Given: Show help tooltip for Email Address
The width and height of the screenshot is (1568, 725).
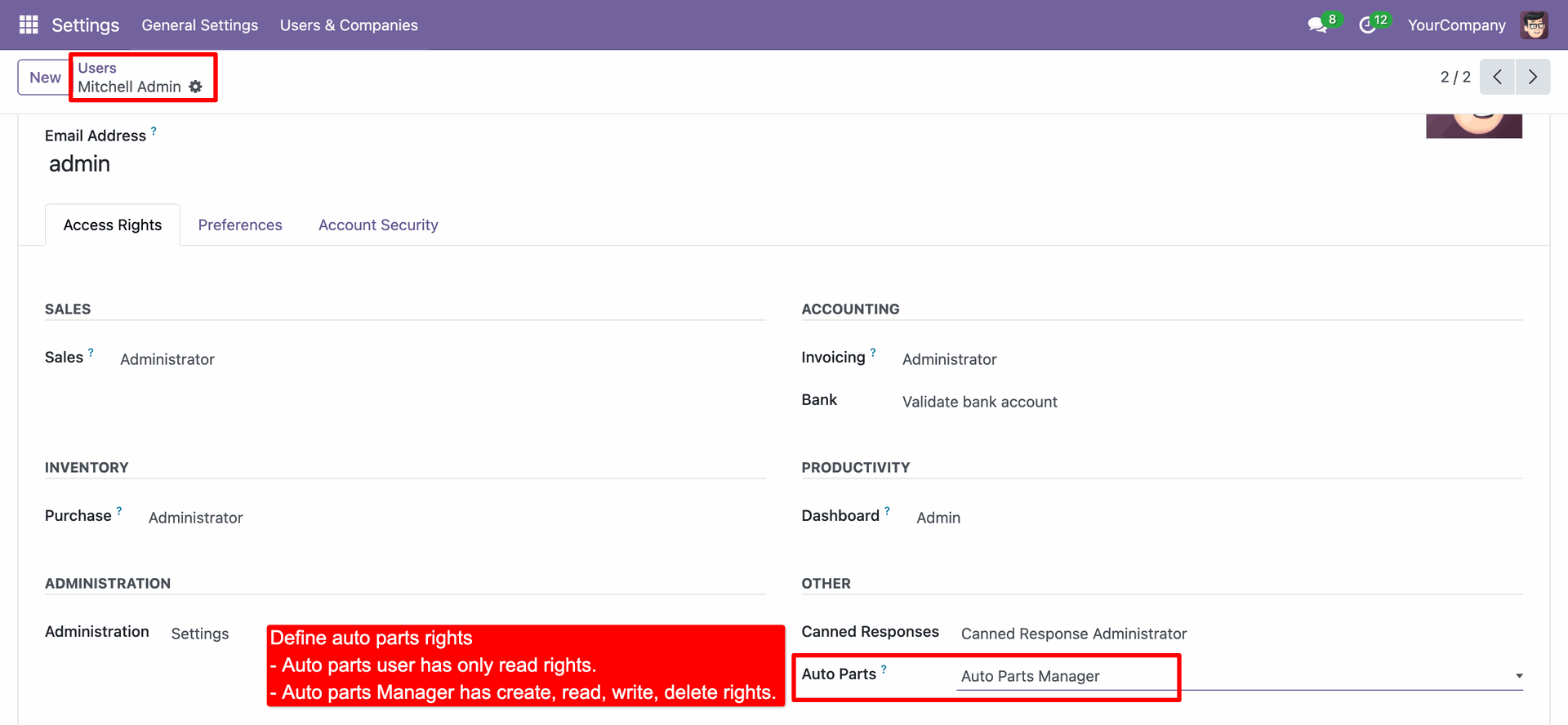Looking at the screenshot, I should click(154, 131).
